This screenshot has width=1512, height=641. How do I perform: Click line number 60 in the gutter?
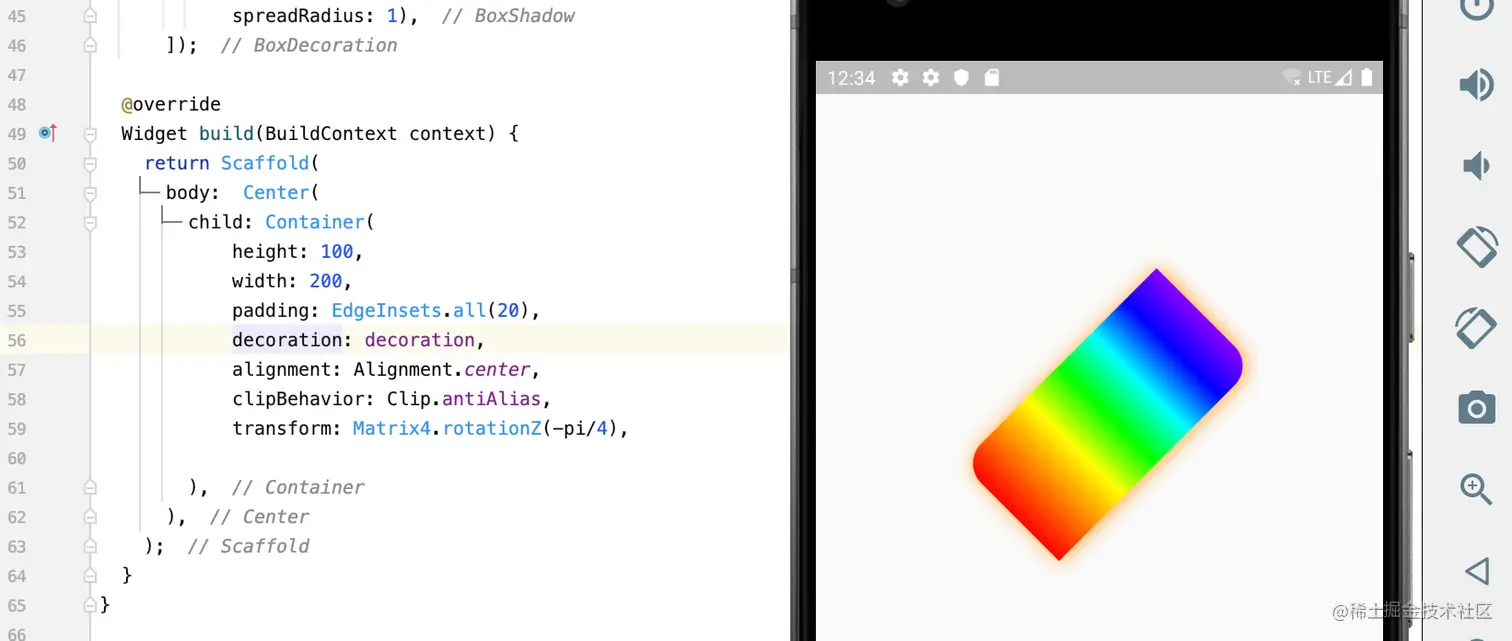(16, 458)
